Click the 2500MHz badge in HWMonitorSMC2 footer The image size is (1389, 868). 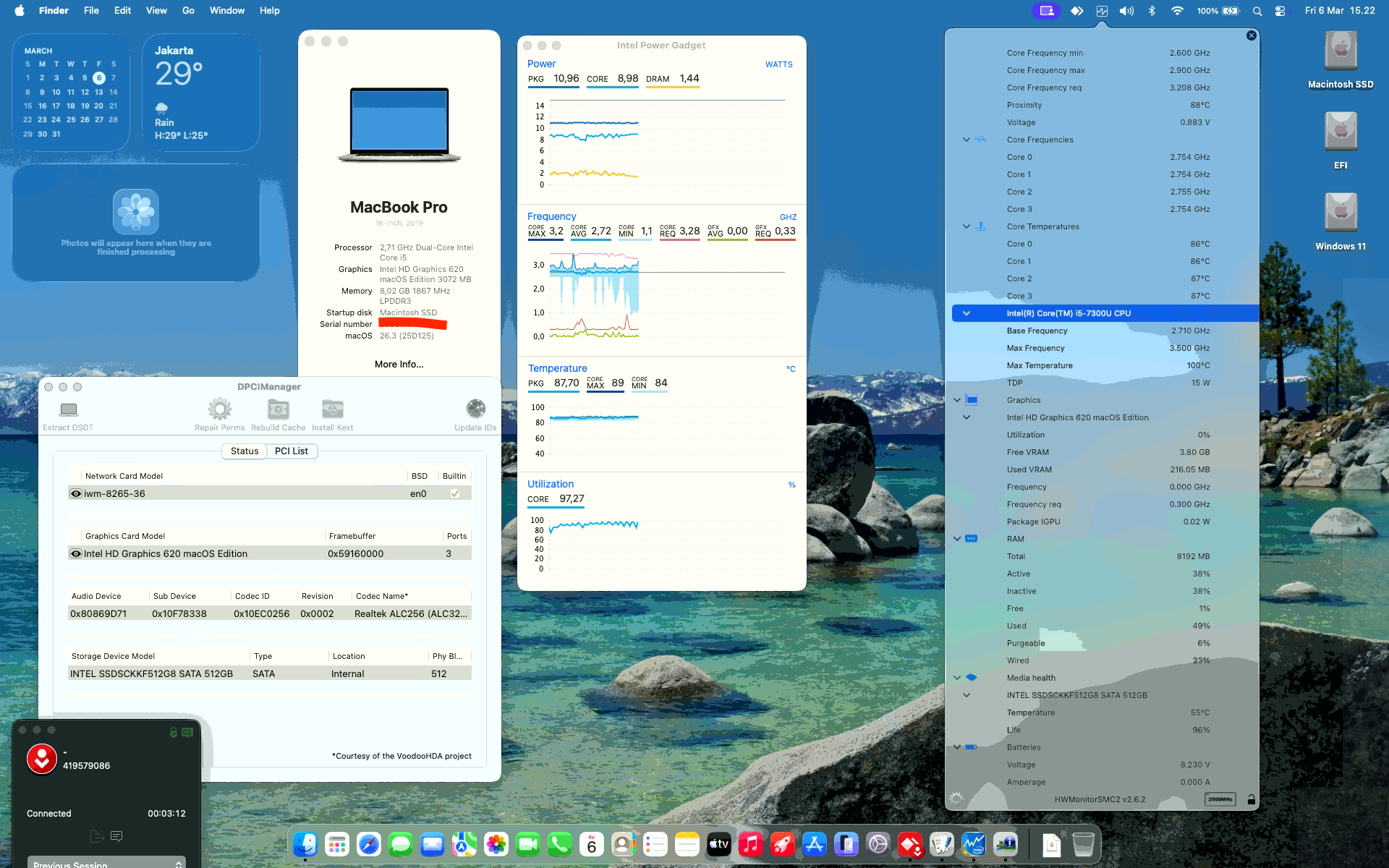coord(1220,799)
